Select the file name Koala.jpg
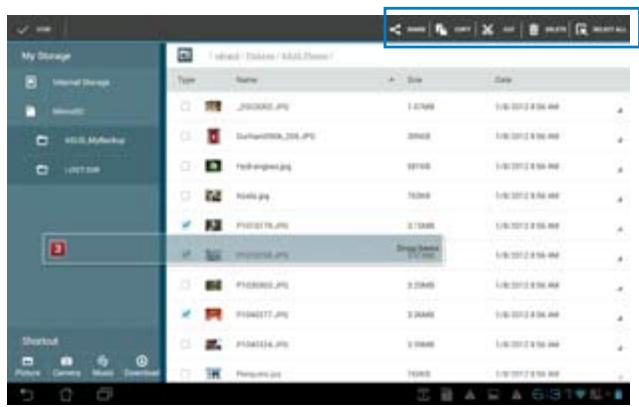 (x=253, y=196)
